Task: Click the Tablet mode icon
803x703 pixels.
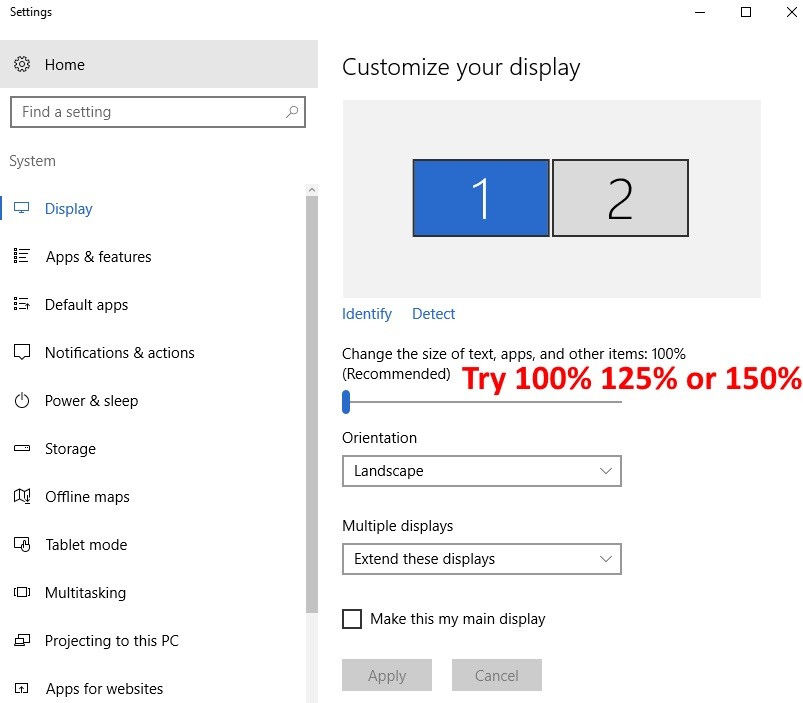Action: (22, 545)
